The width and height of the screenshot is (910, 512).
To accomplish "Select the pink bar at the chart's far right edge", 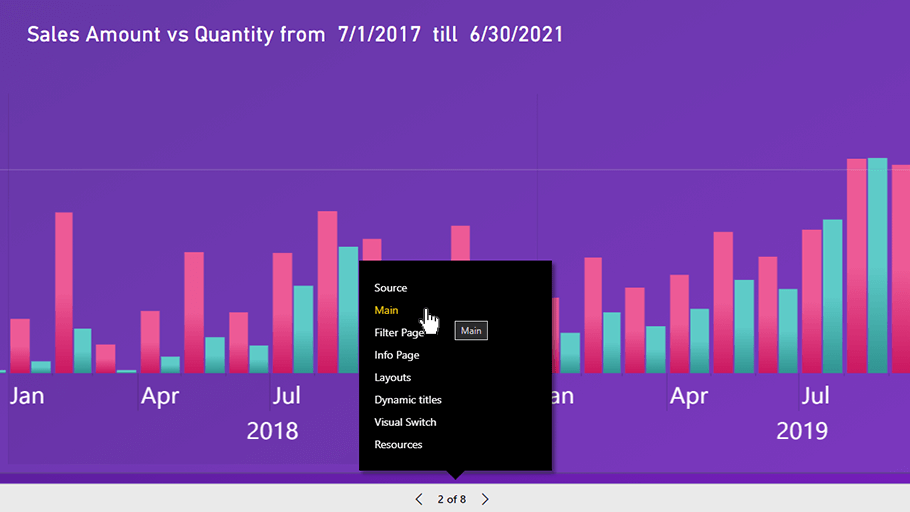I will pos(900,270).
